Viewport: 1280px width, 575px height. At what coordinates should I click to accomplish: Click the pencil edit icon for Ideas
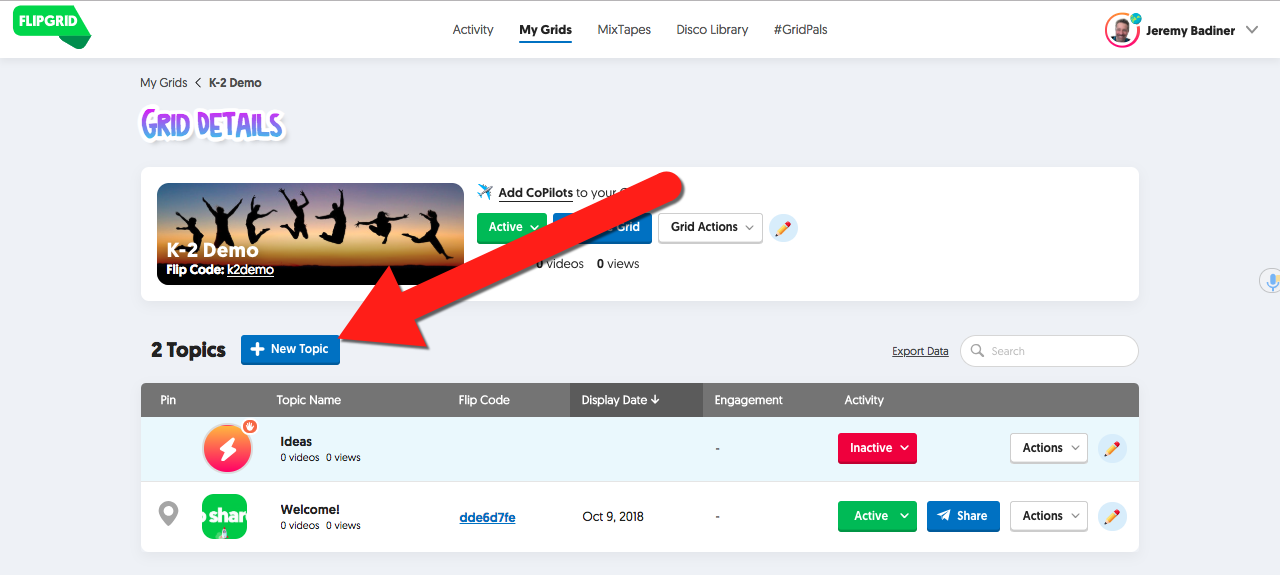tap(1112, 449)
